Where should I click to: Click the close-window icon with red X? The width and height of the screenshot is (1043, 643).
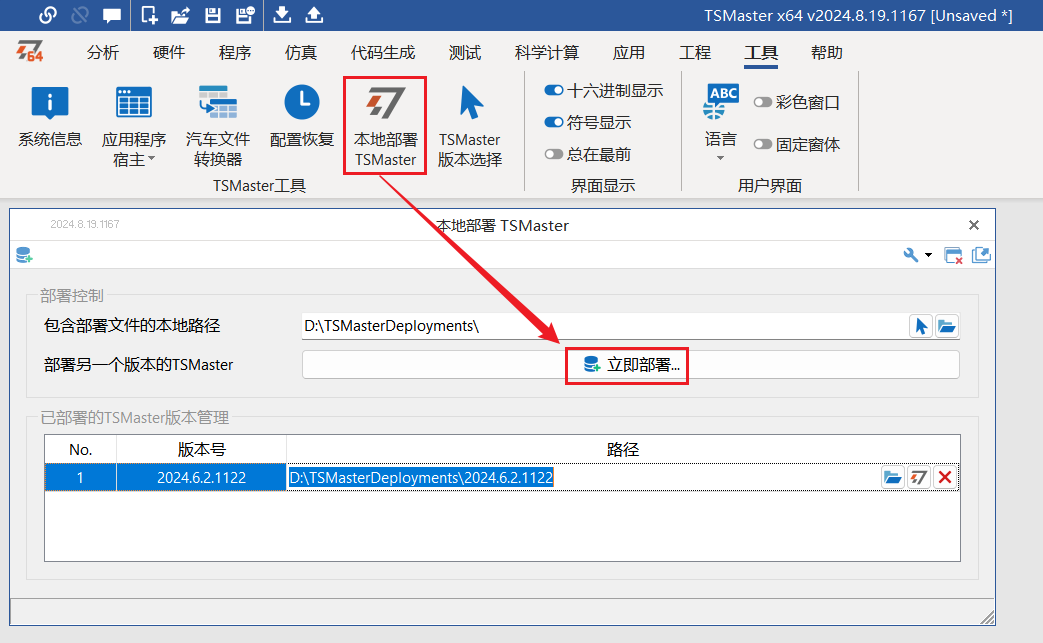(x=954, y=255)
